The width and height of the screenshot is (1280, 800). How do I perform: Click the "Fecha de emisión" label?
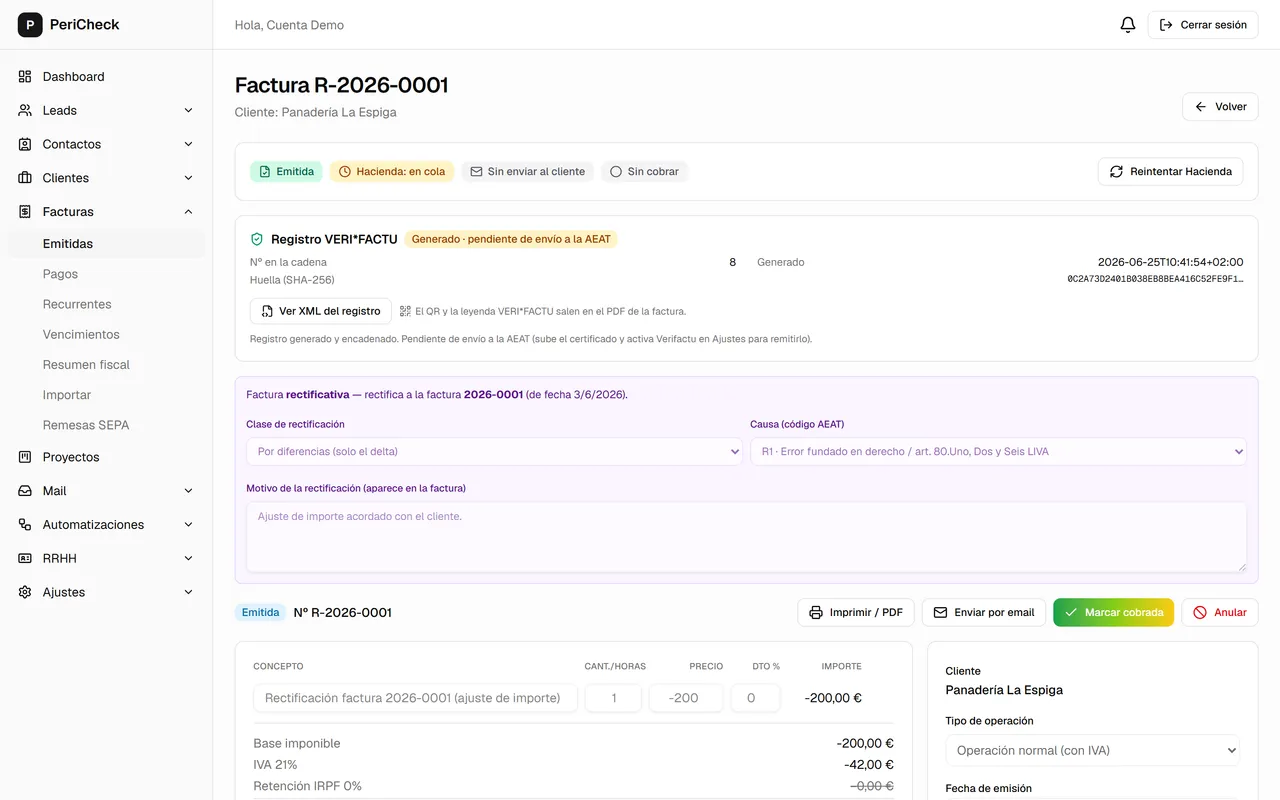tap(988, 789)
